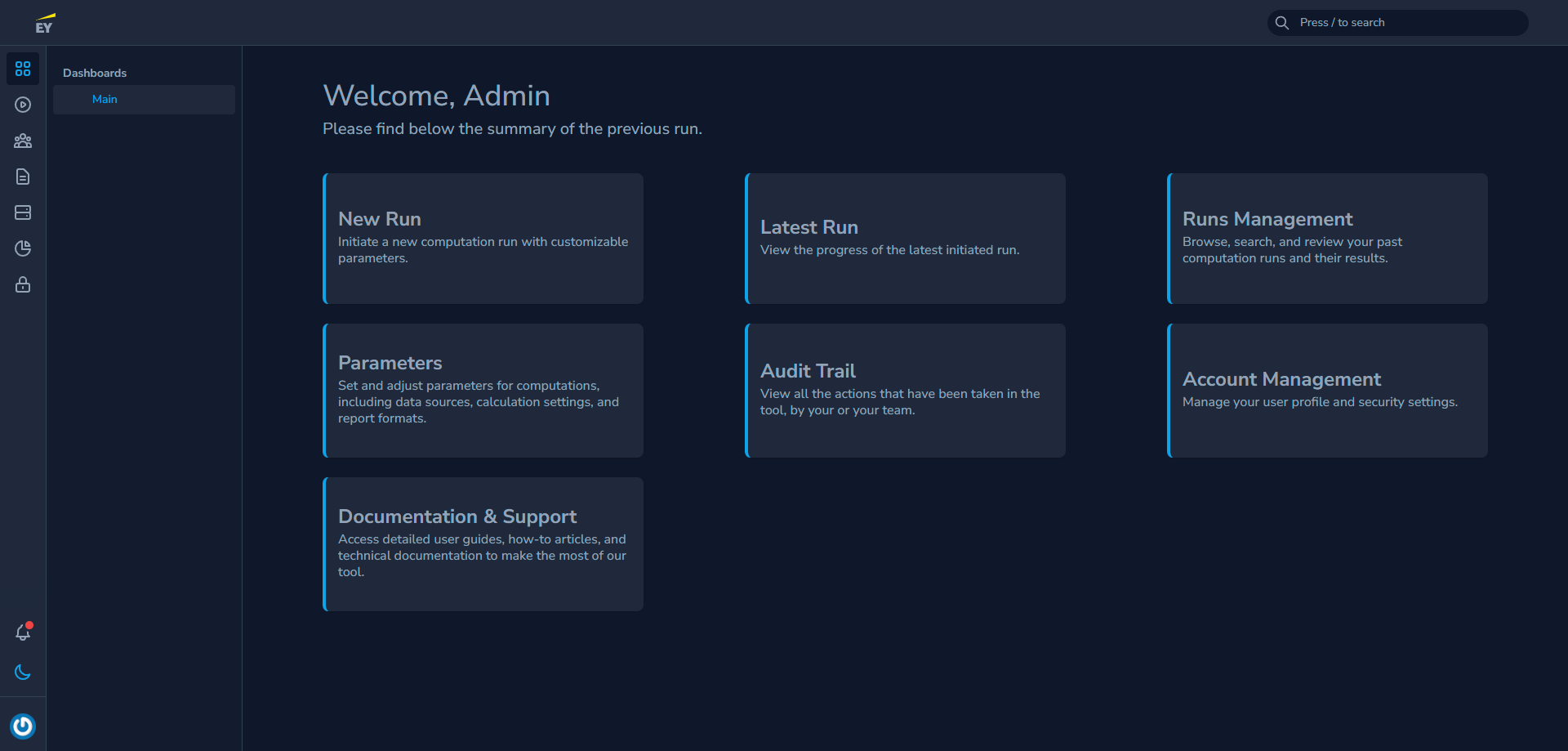Open notifications via the bell icon
Screen dimensions: 1568x751
(22, 633)
